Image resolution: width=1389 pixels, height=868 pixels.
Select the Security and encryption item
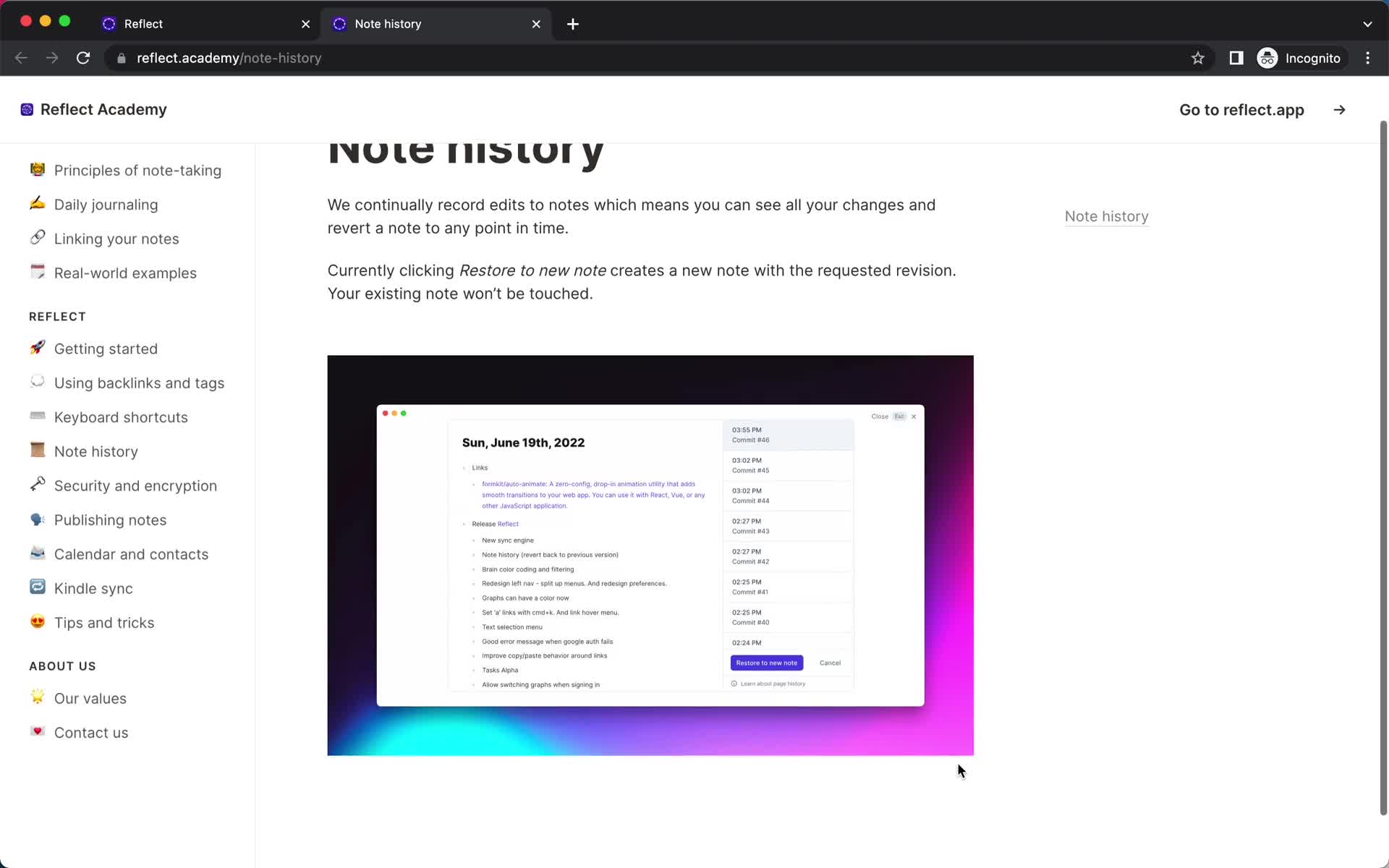pyautogui.click(x=136, y=485)
